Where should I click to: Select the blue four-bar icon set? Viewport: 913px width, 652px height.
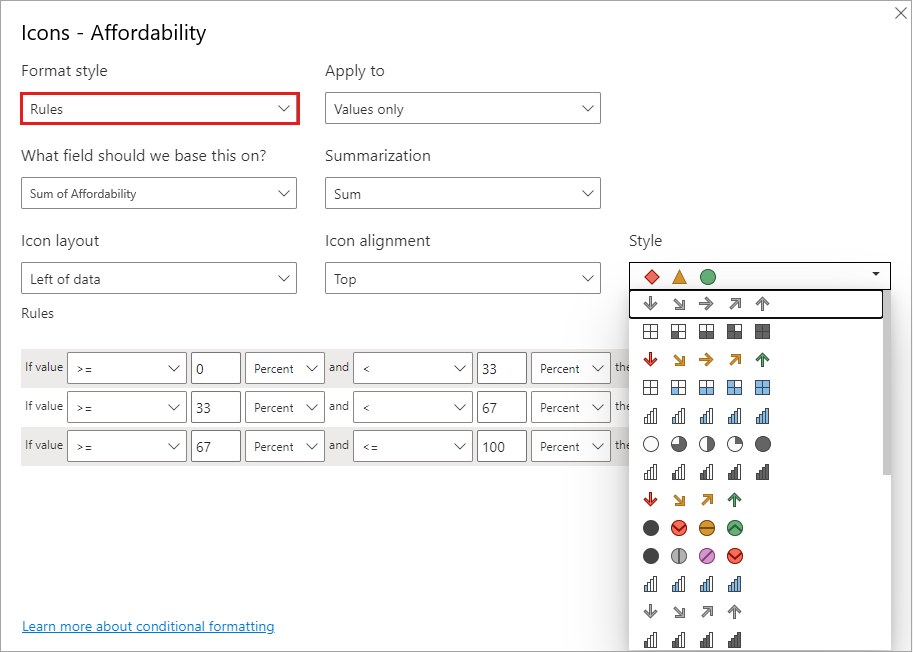click(692, 583)
